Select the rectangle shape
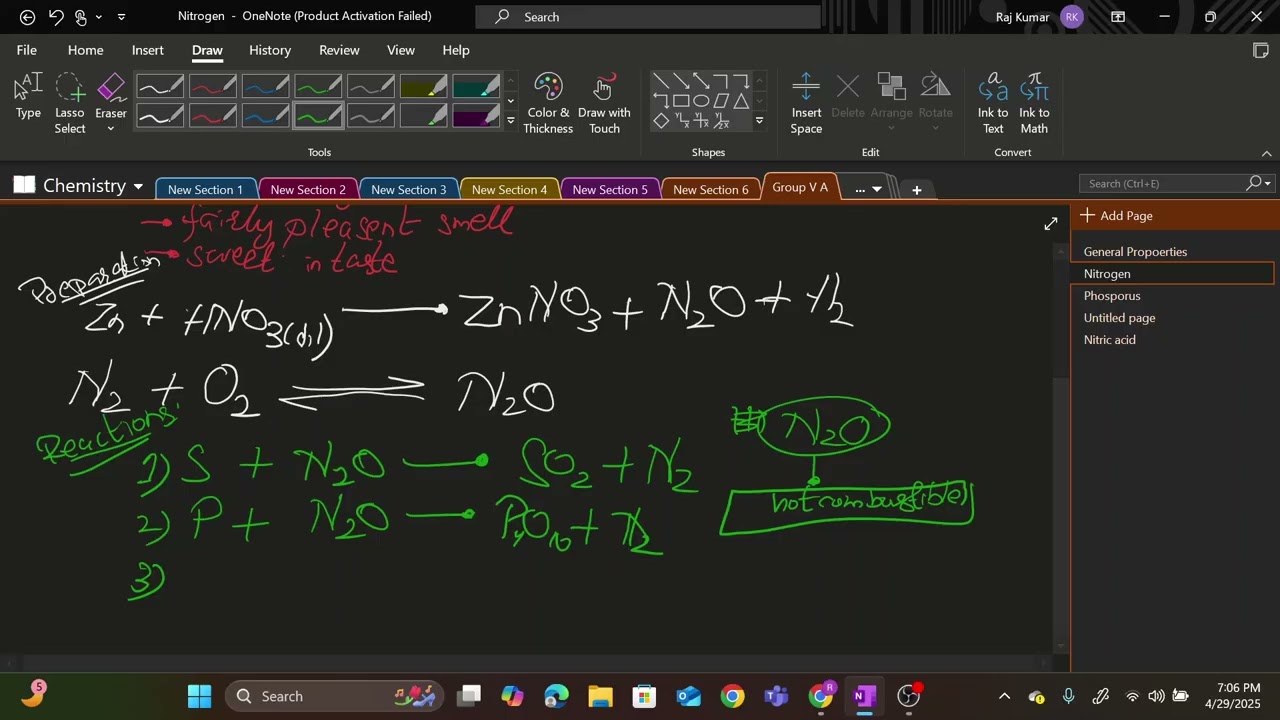This screenshot has height=720, width=1280. pyautogui.click(x=681, y=101)
